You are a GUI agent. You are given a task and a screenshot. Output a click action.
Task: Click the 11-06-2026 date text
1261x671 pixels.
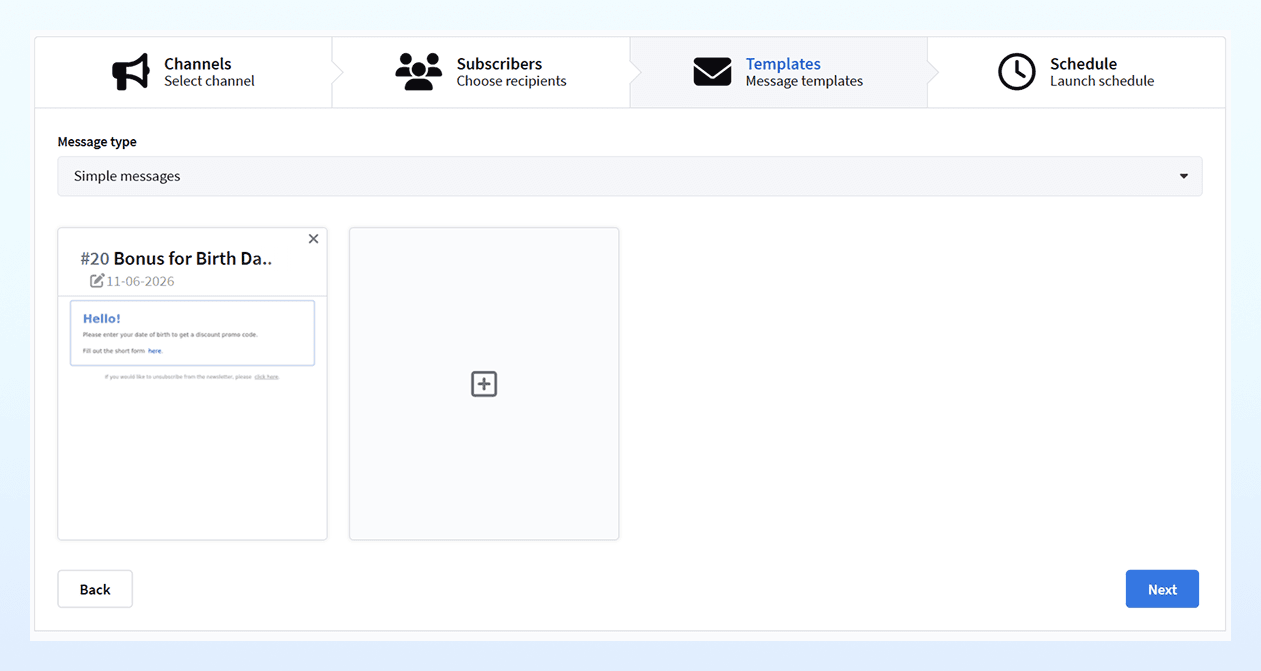point(140,281)
